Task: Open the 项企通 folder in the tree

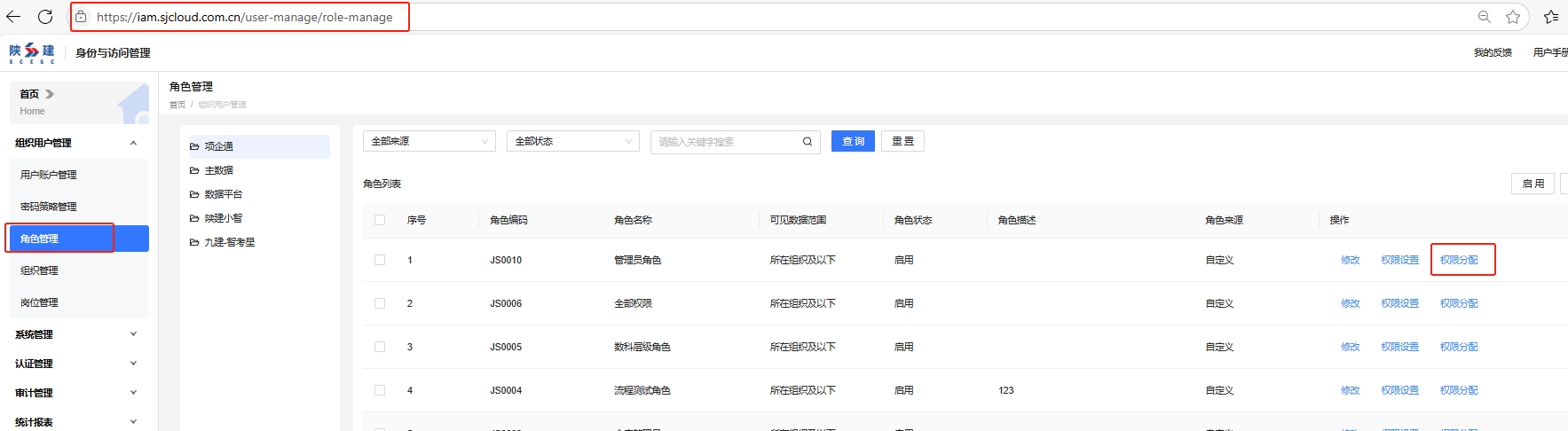Action: coord(219,146)
